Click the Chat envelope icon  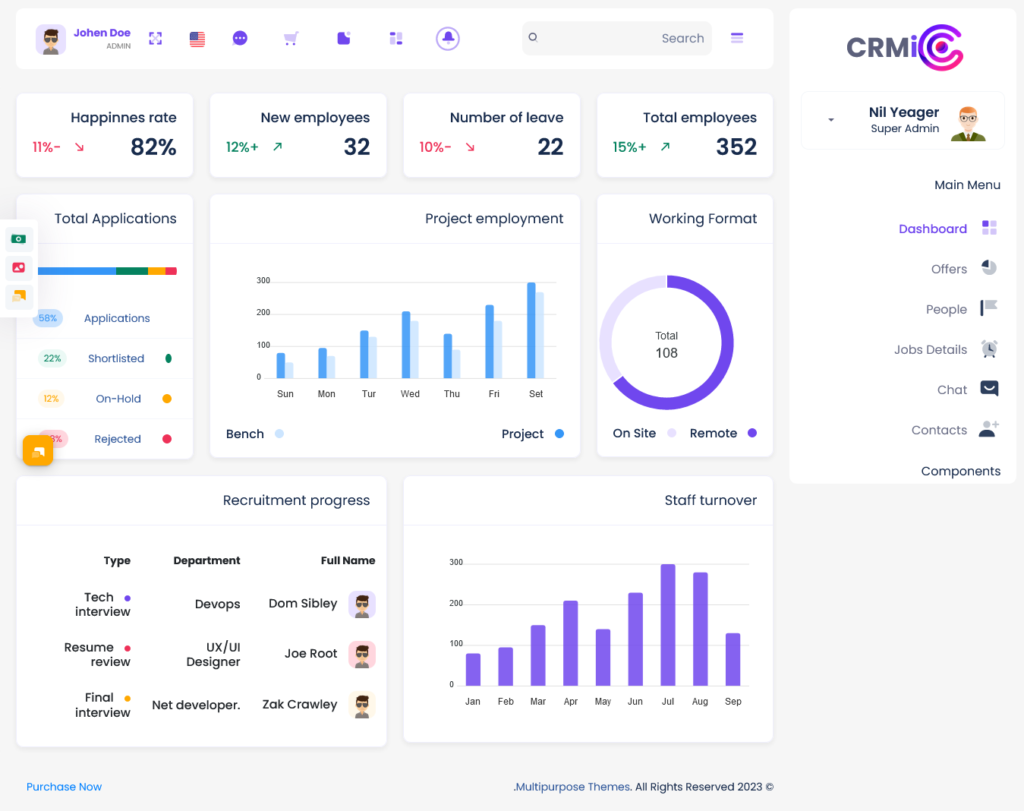(989, 388)
